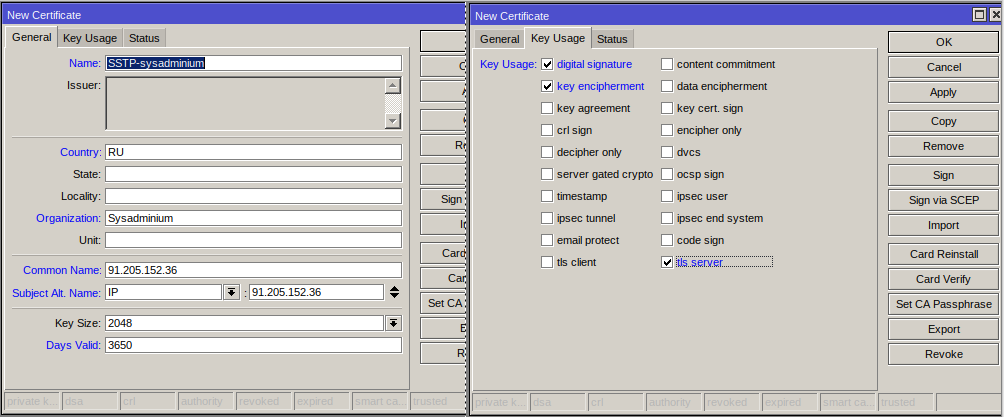The image size is (1004, 417).
Task: Enable ocsp sign checkbox
Action: (x=667, y=174)
